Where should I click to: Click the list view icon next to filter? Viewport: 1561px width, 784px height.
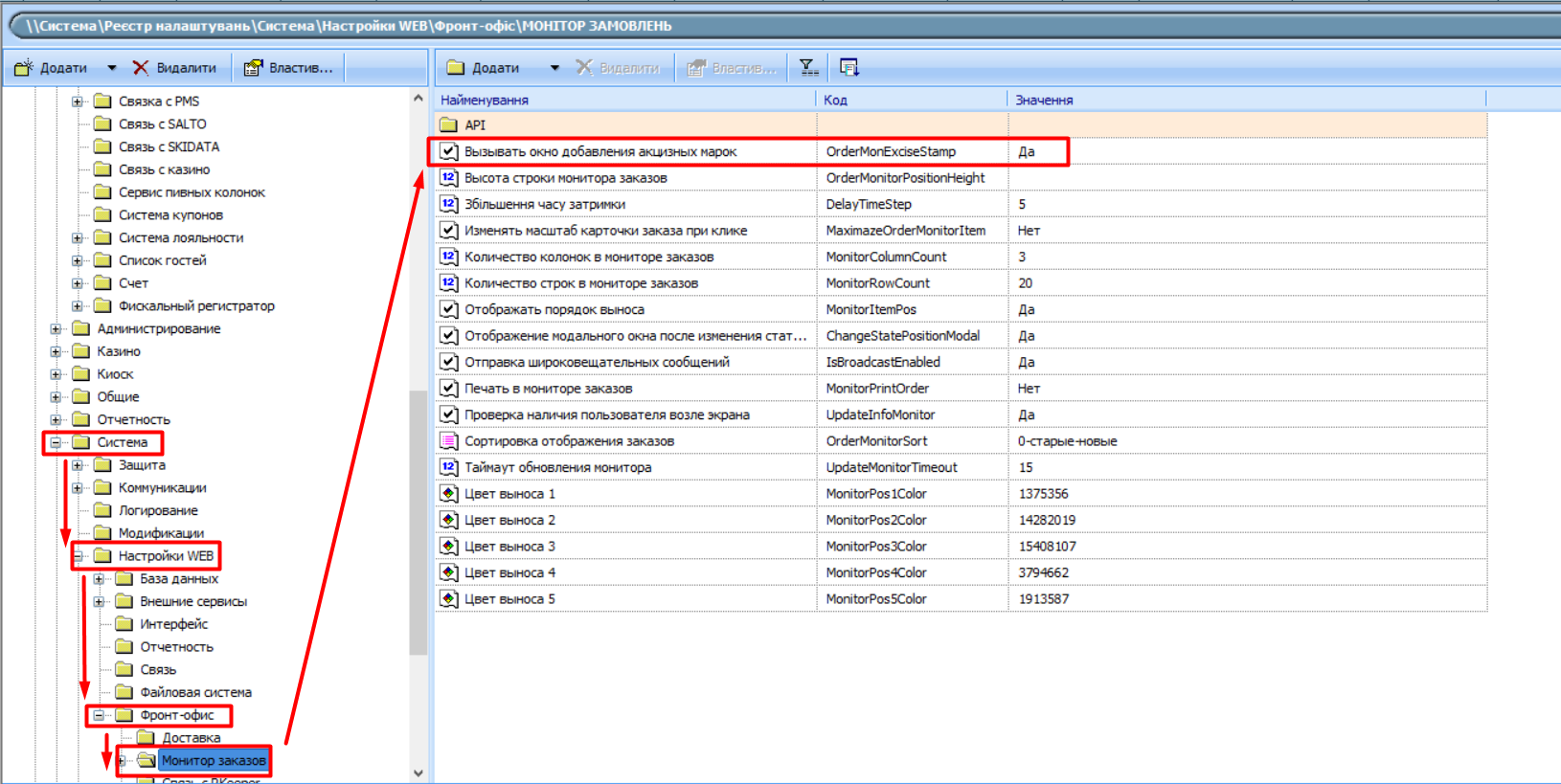pos(848,67)
